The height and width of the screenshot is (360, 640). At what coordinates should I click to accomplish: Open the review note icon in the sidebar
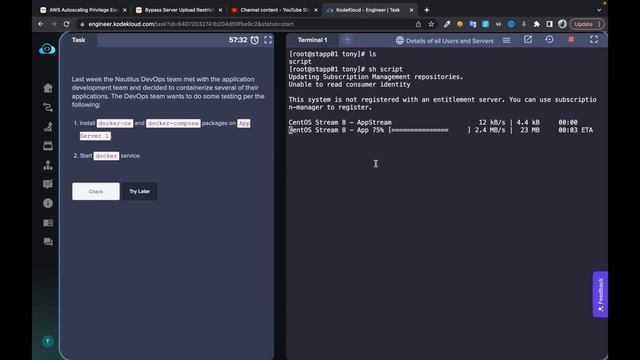[48, 184]
